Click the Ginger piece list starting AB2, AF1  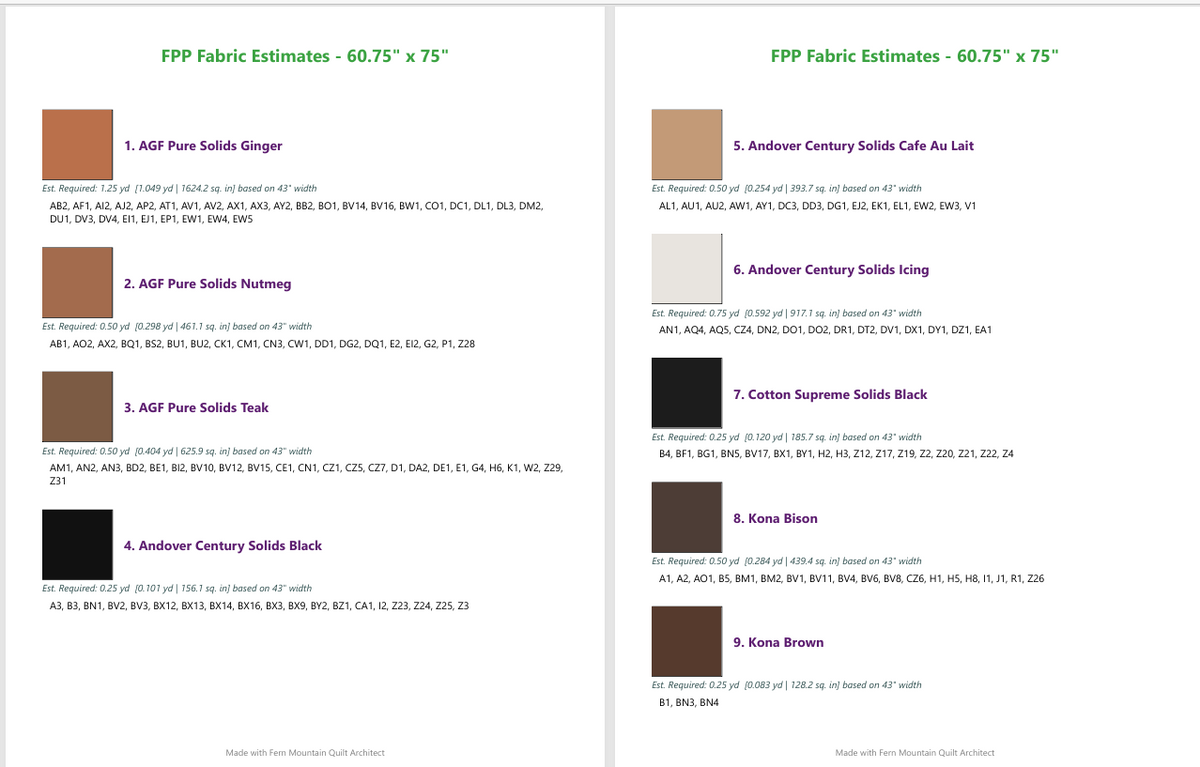click(x=297, y=212)
